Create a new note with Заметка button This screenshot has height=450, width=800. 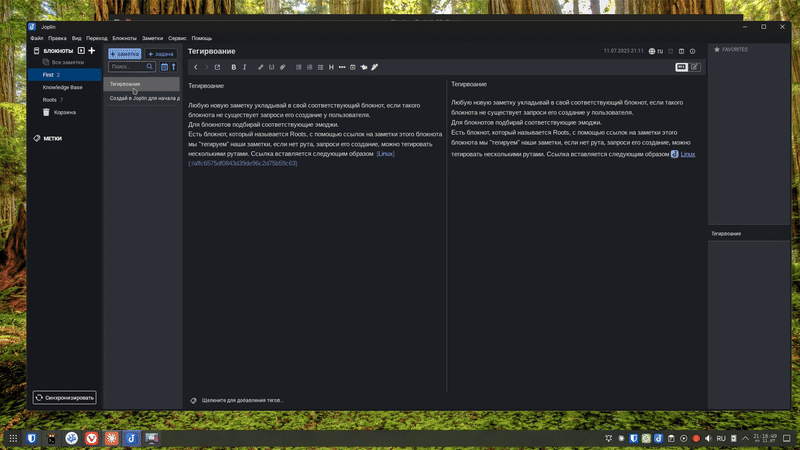click(124, 54)
